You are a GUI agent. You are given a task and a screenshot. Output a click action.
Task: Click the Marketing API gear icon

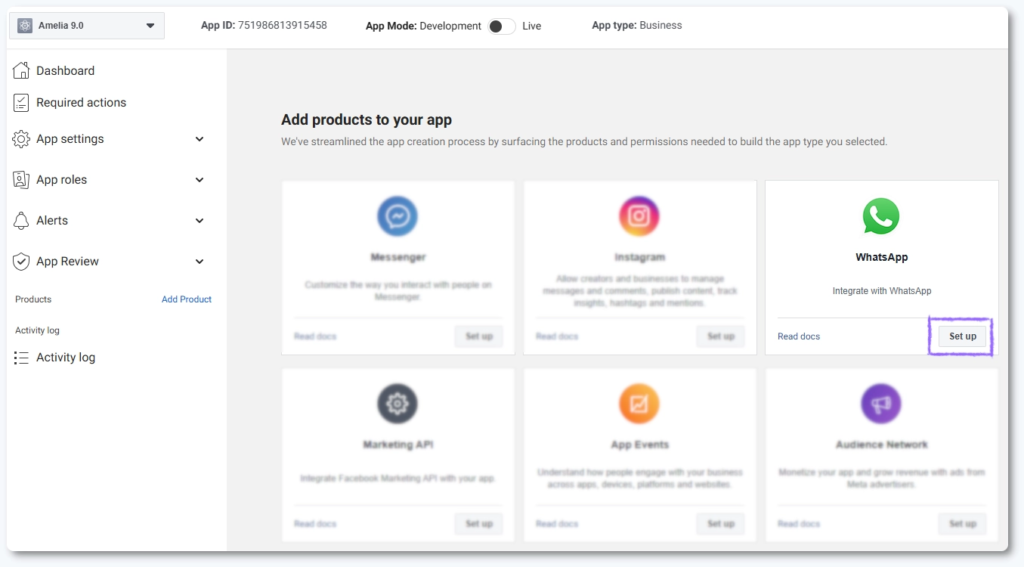[397, 404]
